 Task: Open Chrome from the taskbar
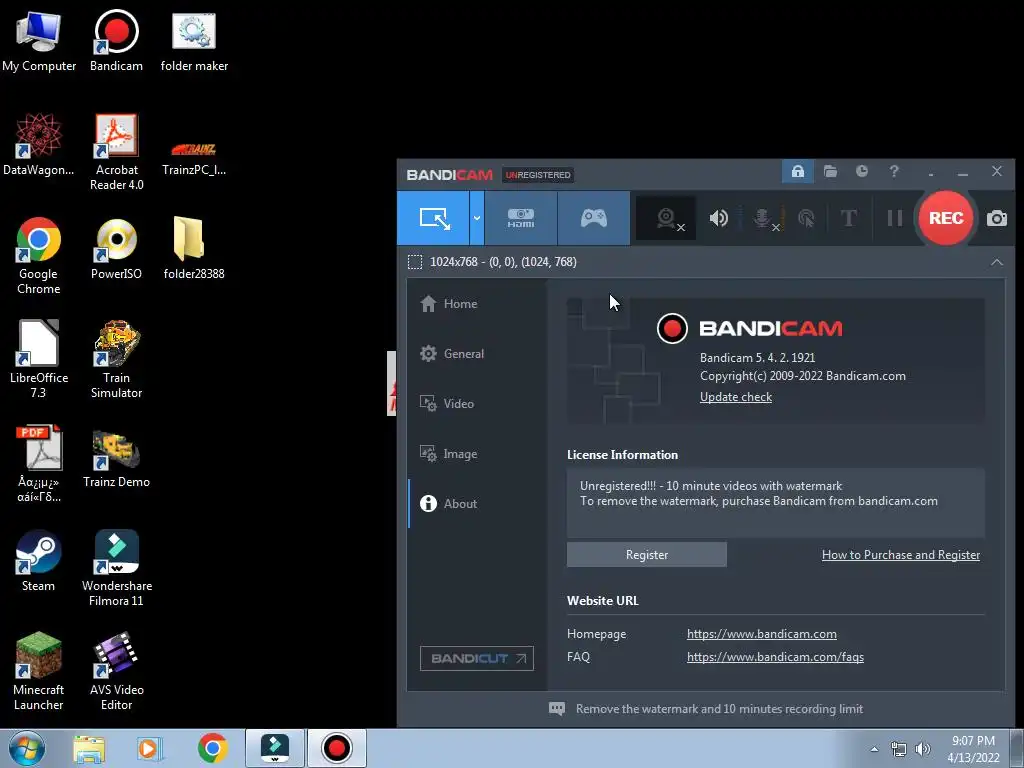212,748
